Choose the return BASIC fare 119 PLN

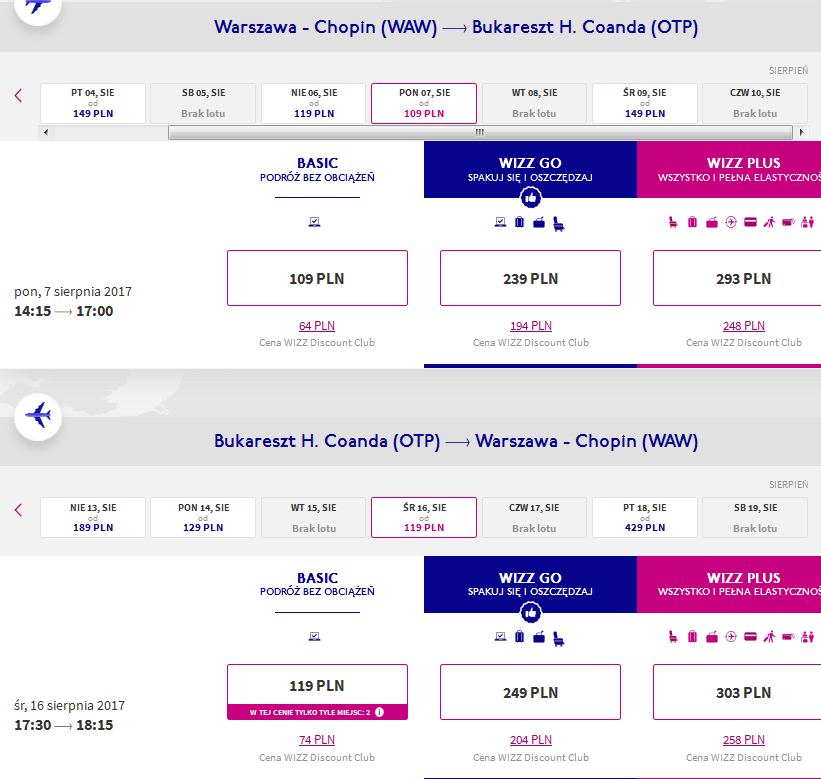coord(317,692)
